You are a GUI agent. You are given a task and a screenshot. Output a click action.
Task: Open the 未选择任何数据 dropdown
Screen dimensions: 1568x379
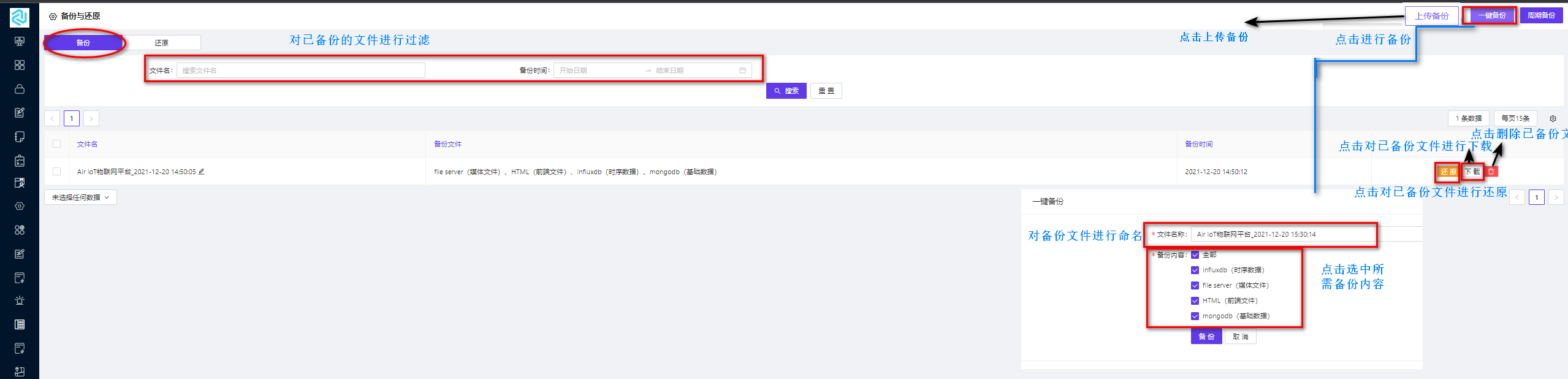pyautogui.click(x=80, y=197)
